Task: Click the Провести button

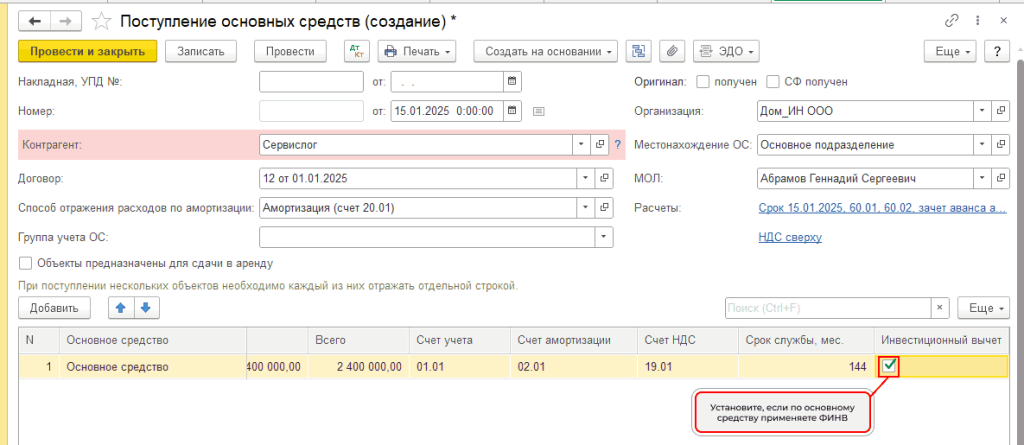Action: coord(291,52)
